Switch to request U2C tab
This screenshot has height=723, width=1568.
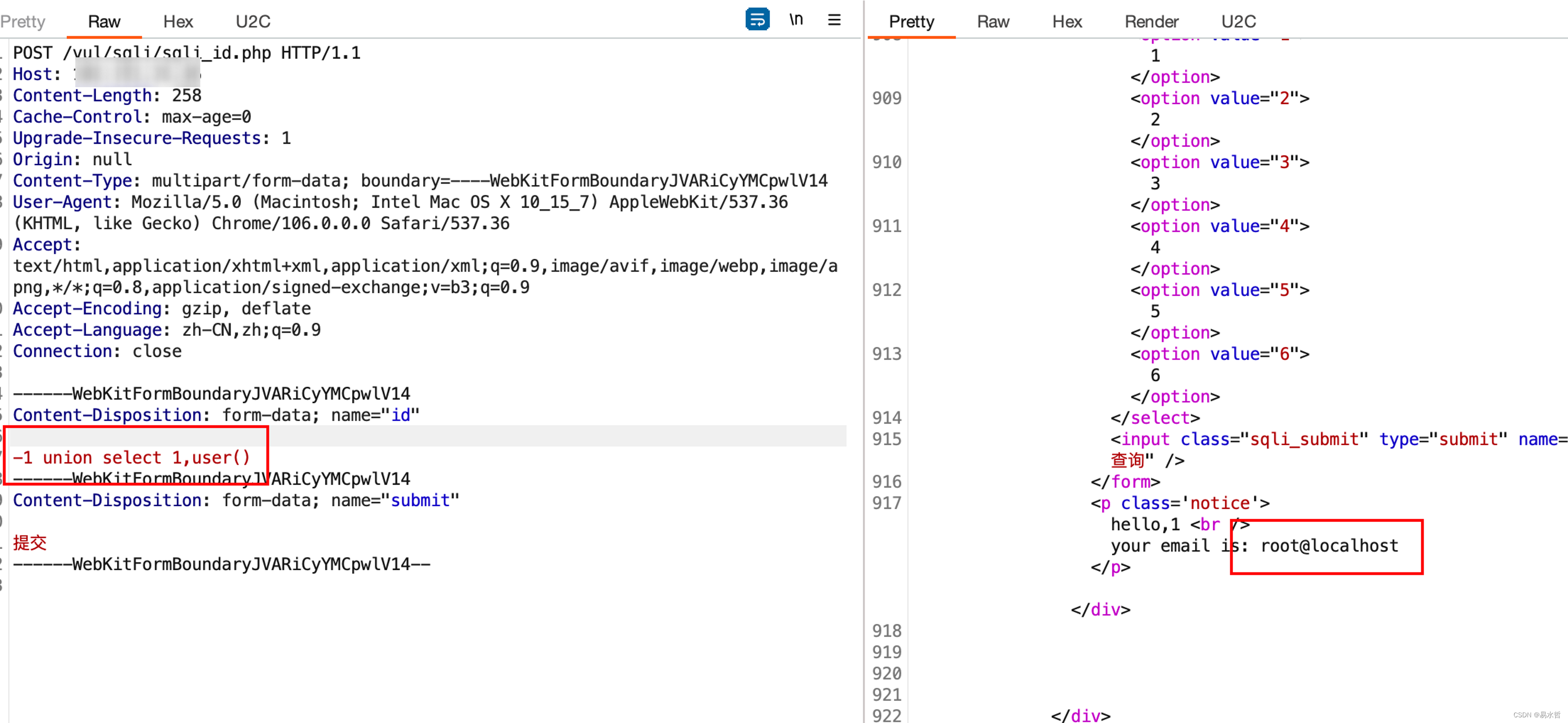pyautogui.click(x=253, y=21)
